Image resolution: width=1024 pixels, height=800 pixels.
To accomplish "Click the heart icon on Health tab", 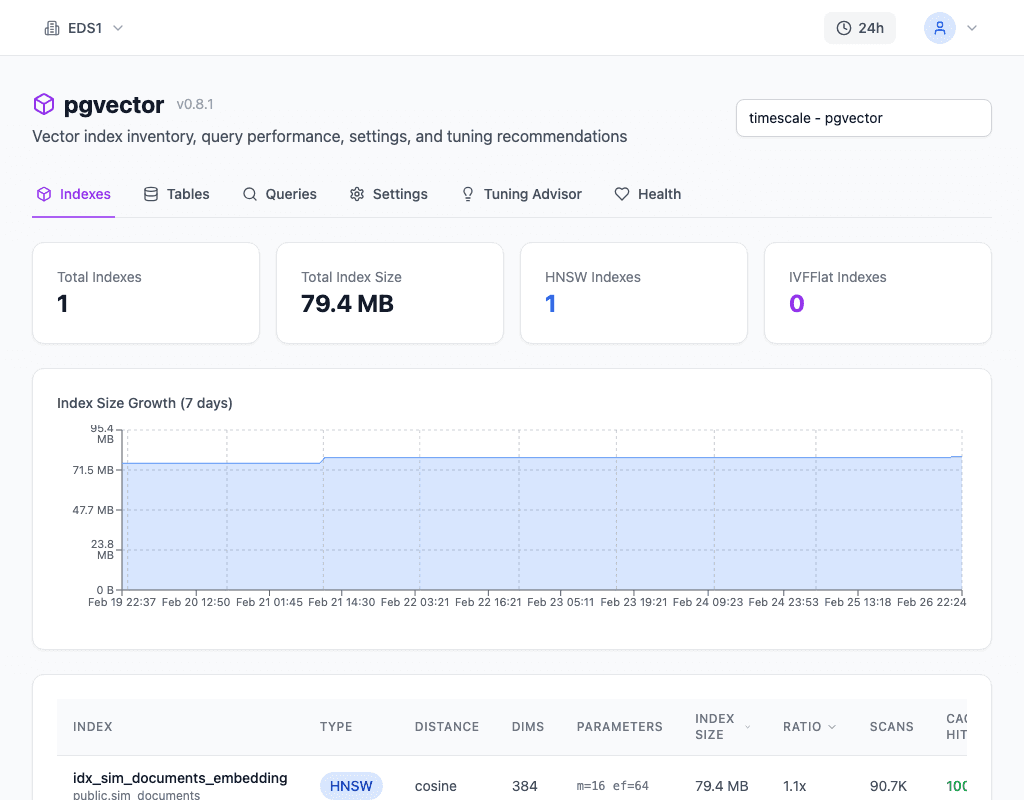I will 622,194.
